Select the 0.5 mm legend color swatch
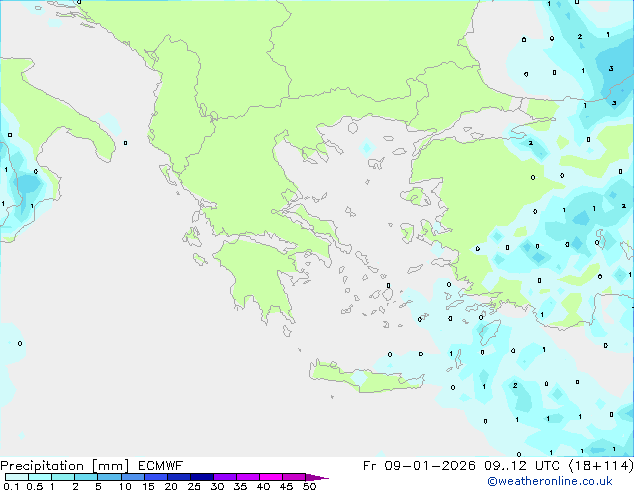This screenshot has height=490, width=634. pyautogui.click(x=40, y=477)
